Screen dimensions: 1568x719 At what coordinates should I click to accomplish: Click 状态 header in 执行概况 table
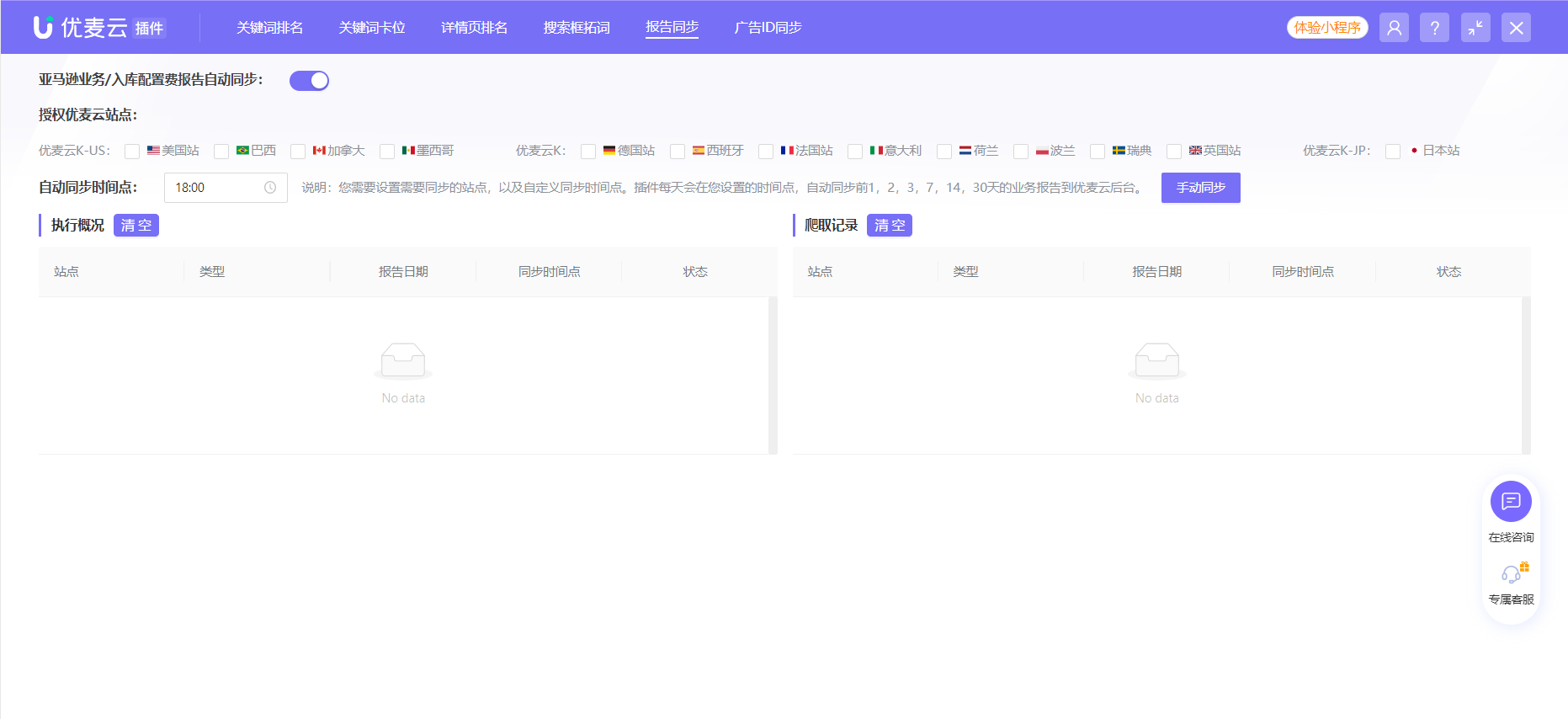(x=695, y=272)
